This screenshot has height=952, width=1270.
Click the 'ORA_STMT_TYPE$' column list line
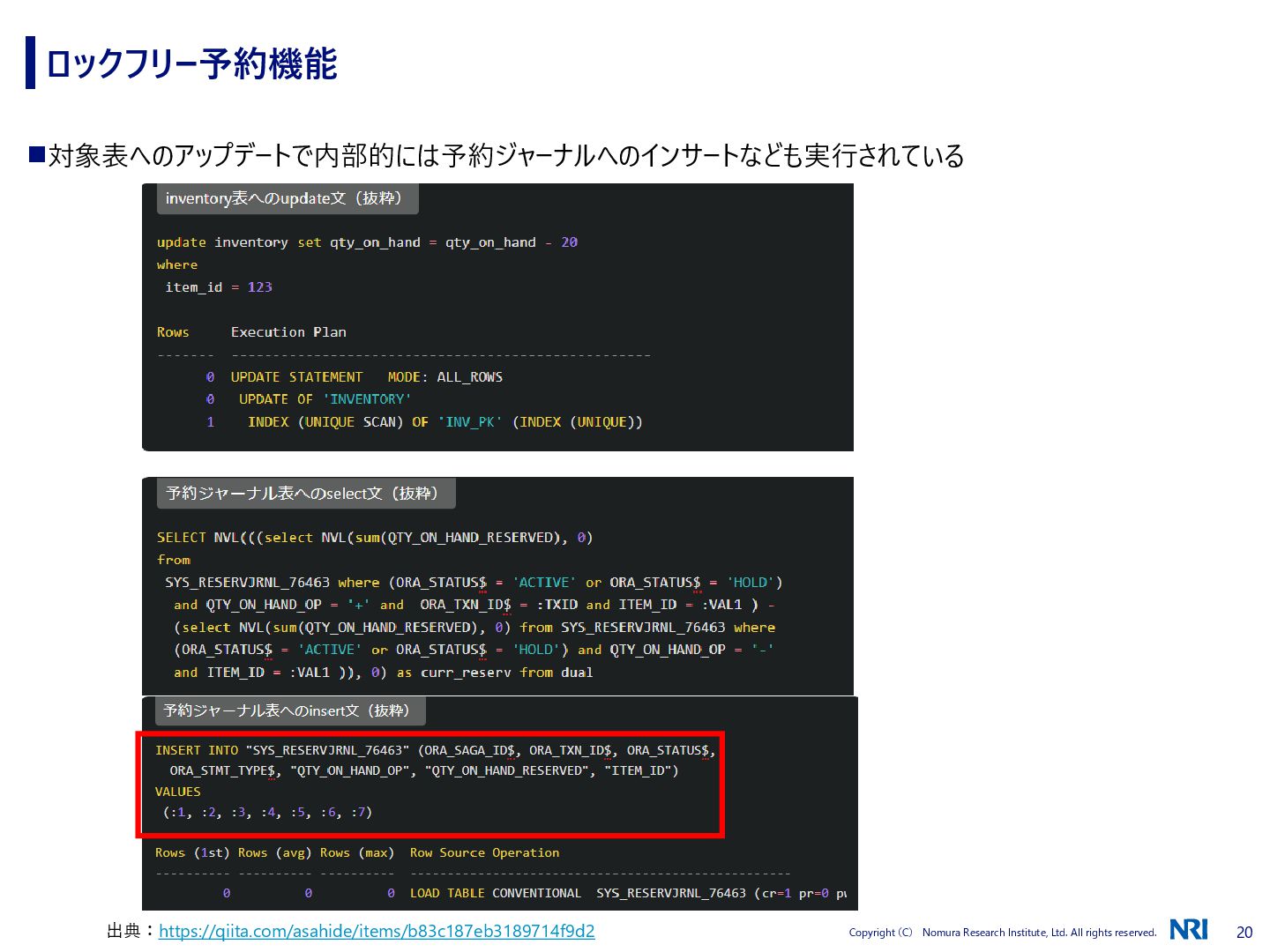click(x=423, y=770)
